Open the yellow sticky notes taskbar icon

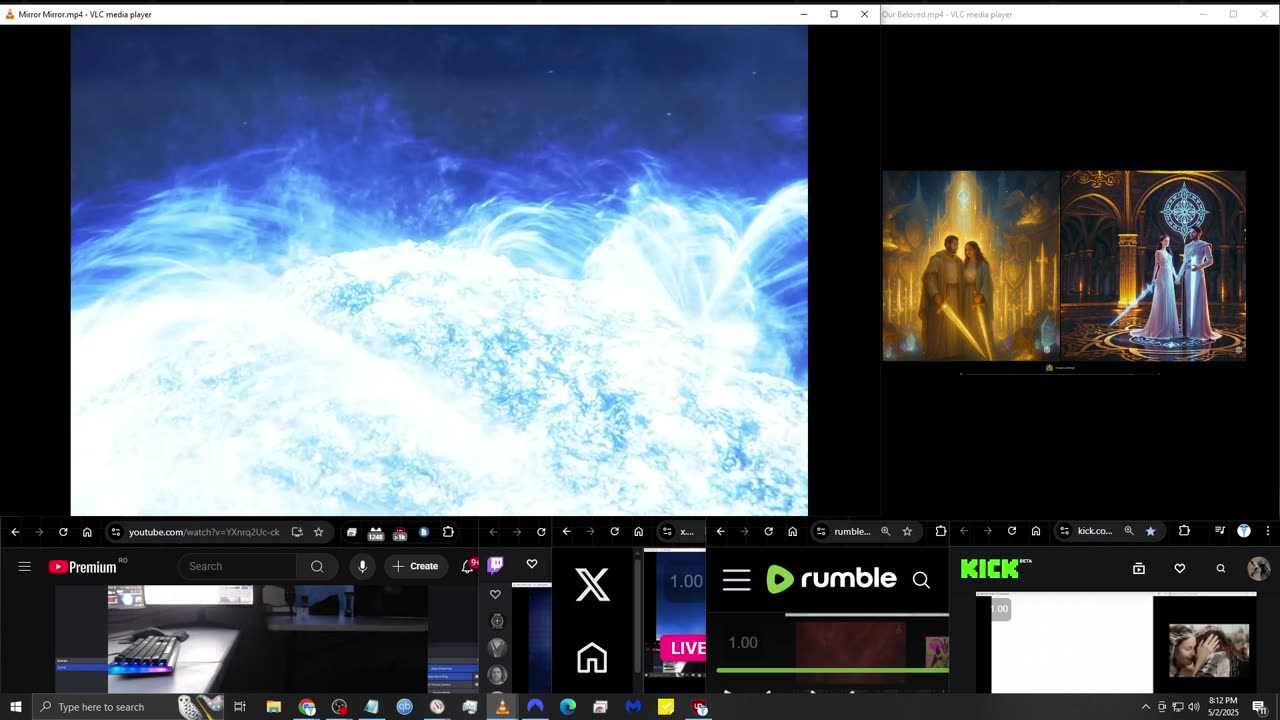(666, 707)
